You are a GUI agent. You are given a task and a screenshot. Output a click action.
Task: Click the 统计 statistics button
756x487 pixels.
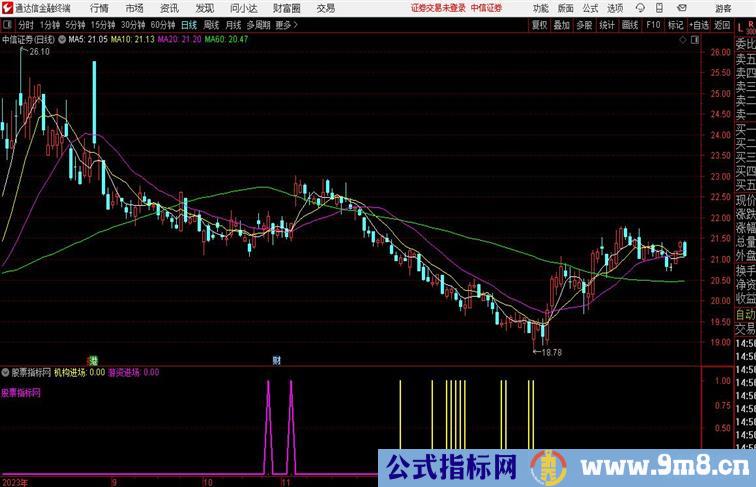coord(607,25)
